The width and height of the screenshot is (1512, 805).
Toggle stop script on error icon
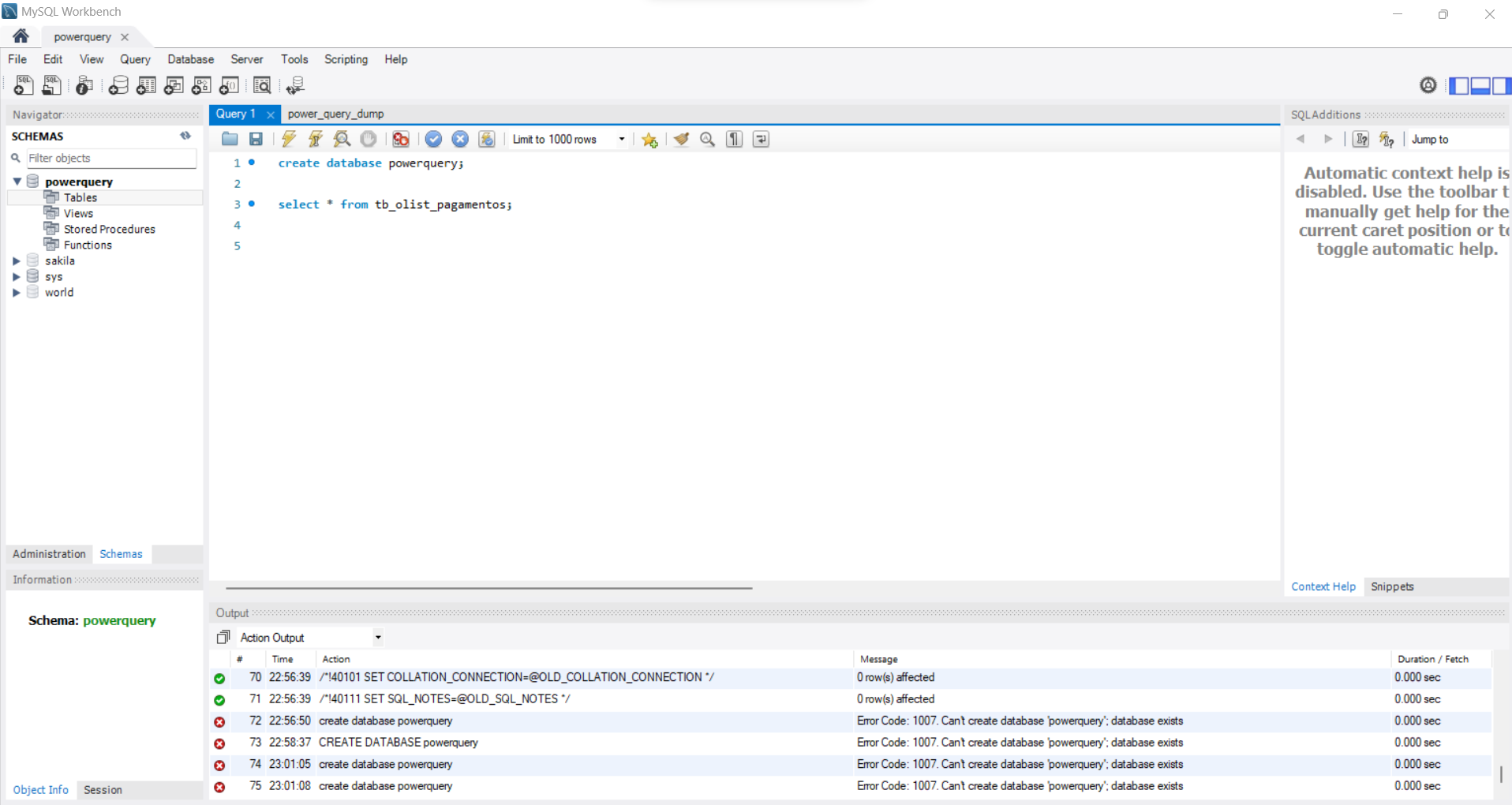pyautogui.click(x=401, y=139)
